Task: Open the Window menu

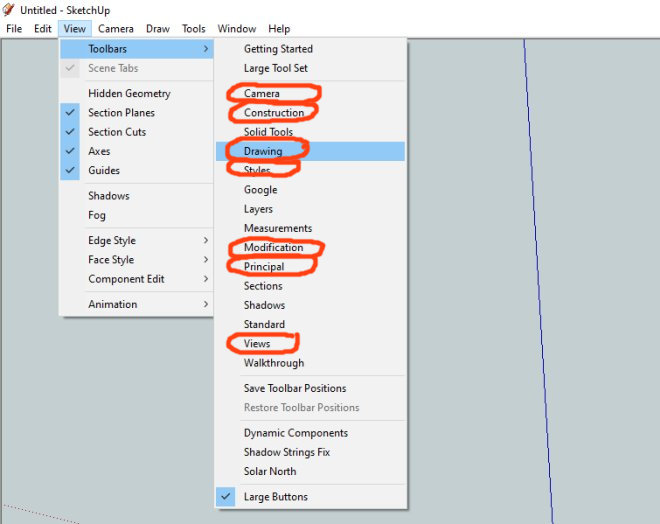Action: [237, 29]
